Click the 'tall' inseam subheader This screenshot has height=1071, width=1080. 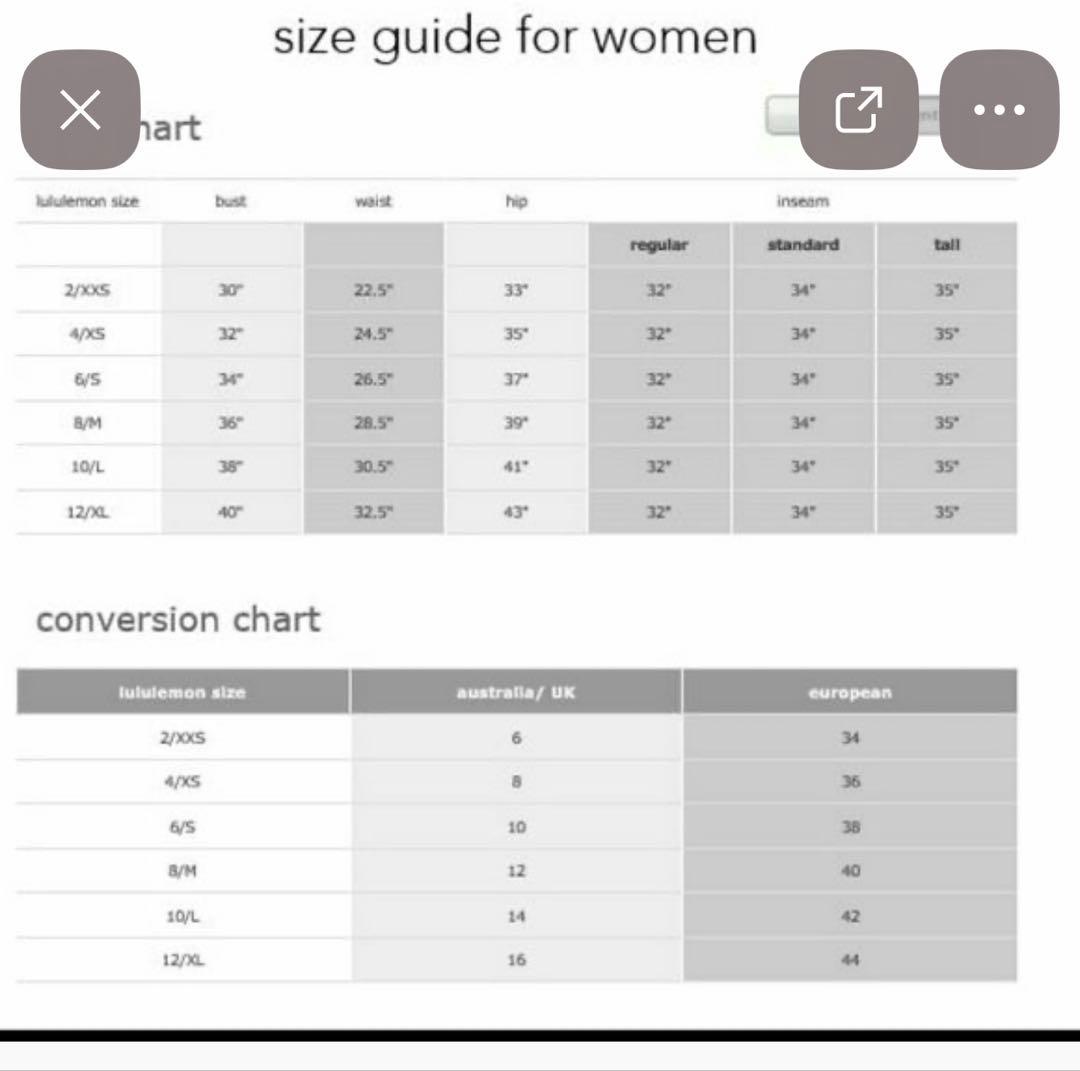(x=947, y=244)
